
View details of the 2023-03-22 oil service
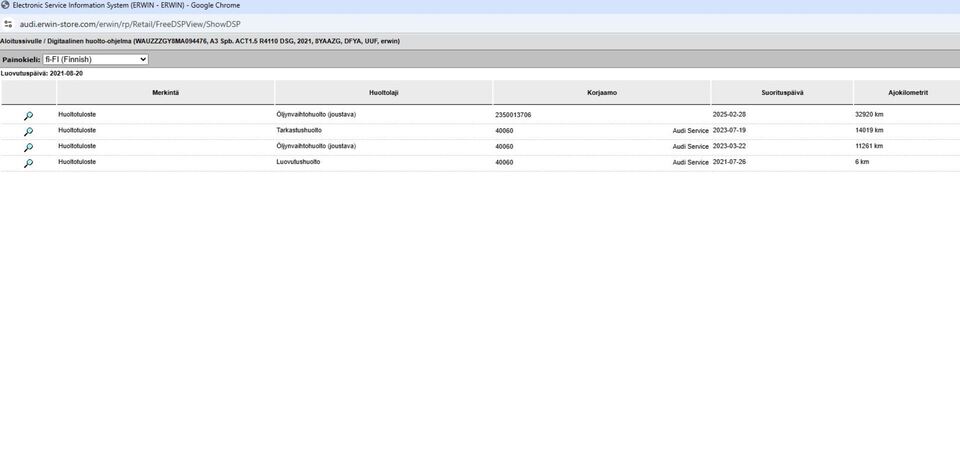[x=28, y=147]
